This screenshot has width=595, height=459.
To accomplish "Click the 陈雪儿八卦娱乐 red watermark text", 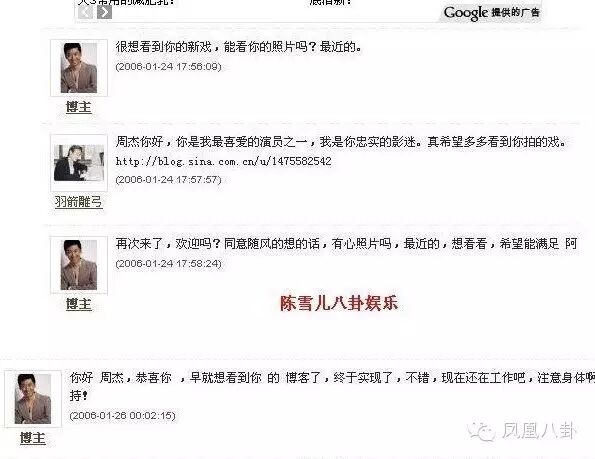I will (x=339, y=303).
